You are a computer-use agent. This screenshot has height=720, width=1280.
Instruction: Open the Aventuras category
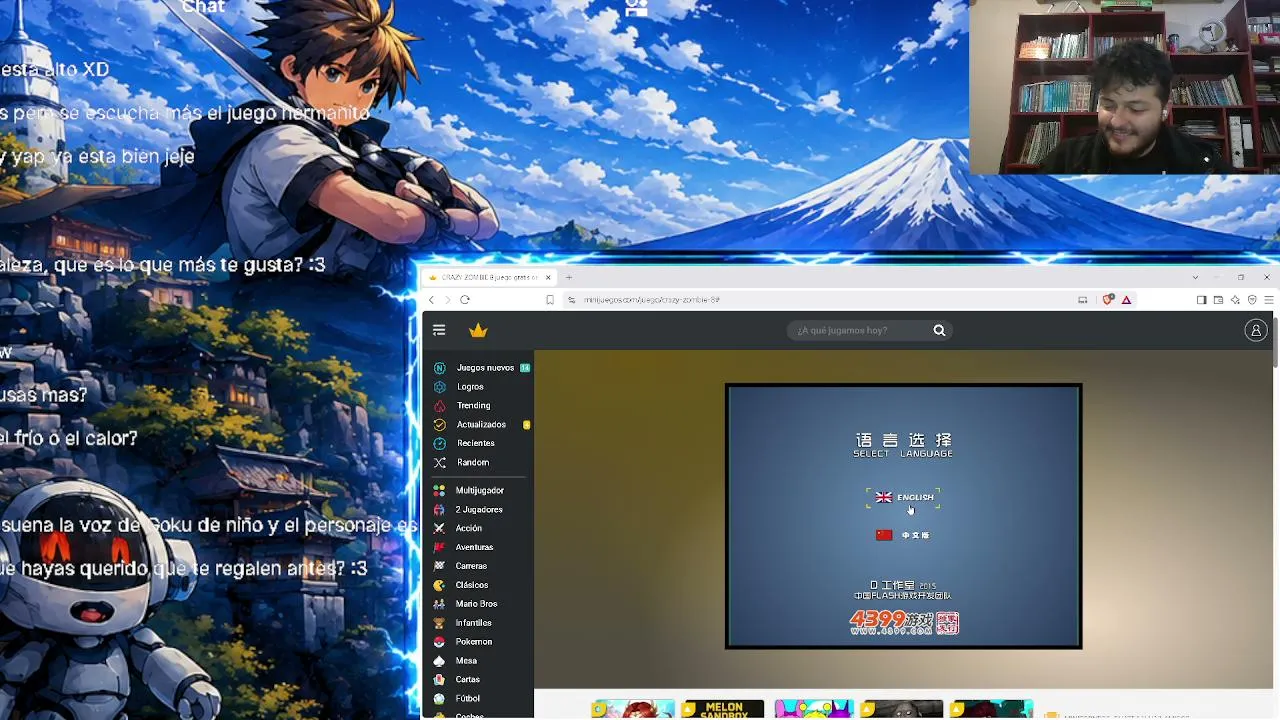(x=474, y=547)
